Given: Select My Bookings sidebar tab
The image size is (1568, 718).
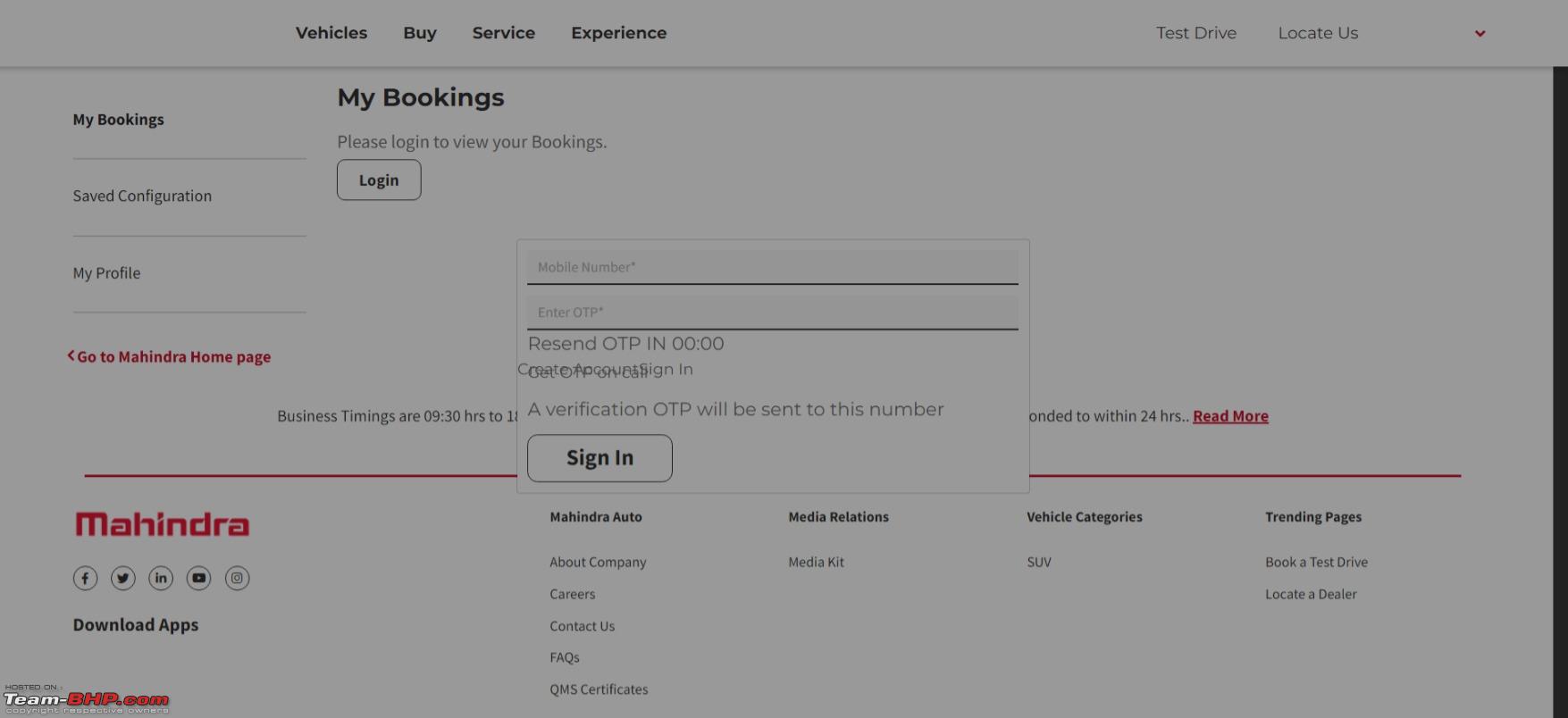Looking at the screenshot, I should tap(119, 120).
